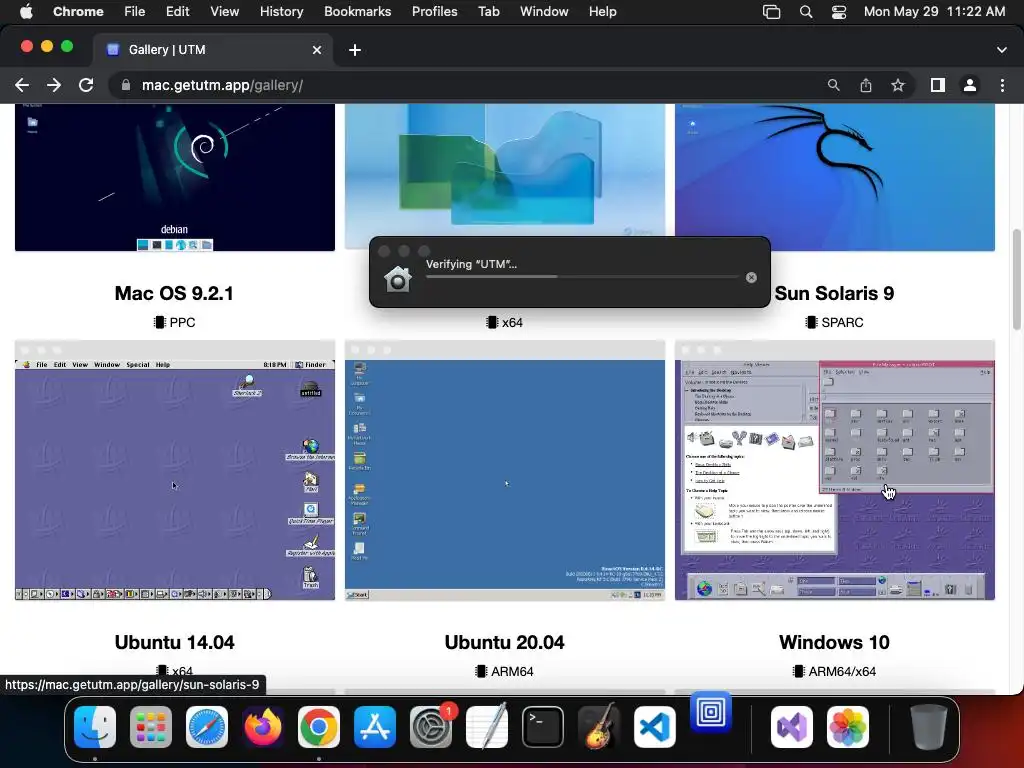Expand the tab search chevron
Image resolution: width=1024 pixels, height=768 pixels.
[1002, 50]
